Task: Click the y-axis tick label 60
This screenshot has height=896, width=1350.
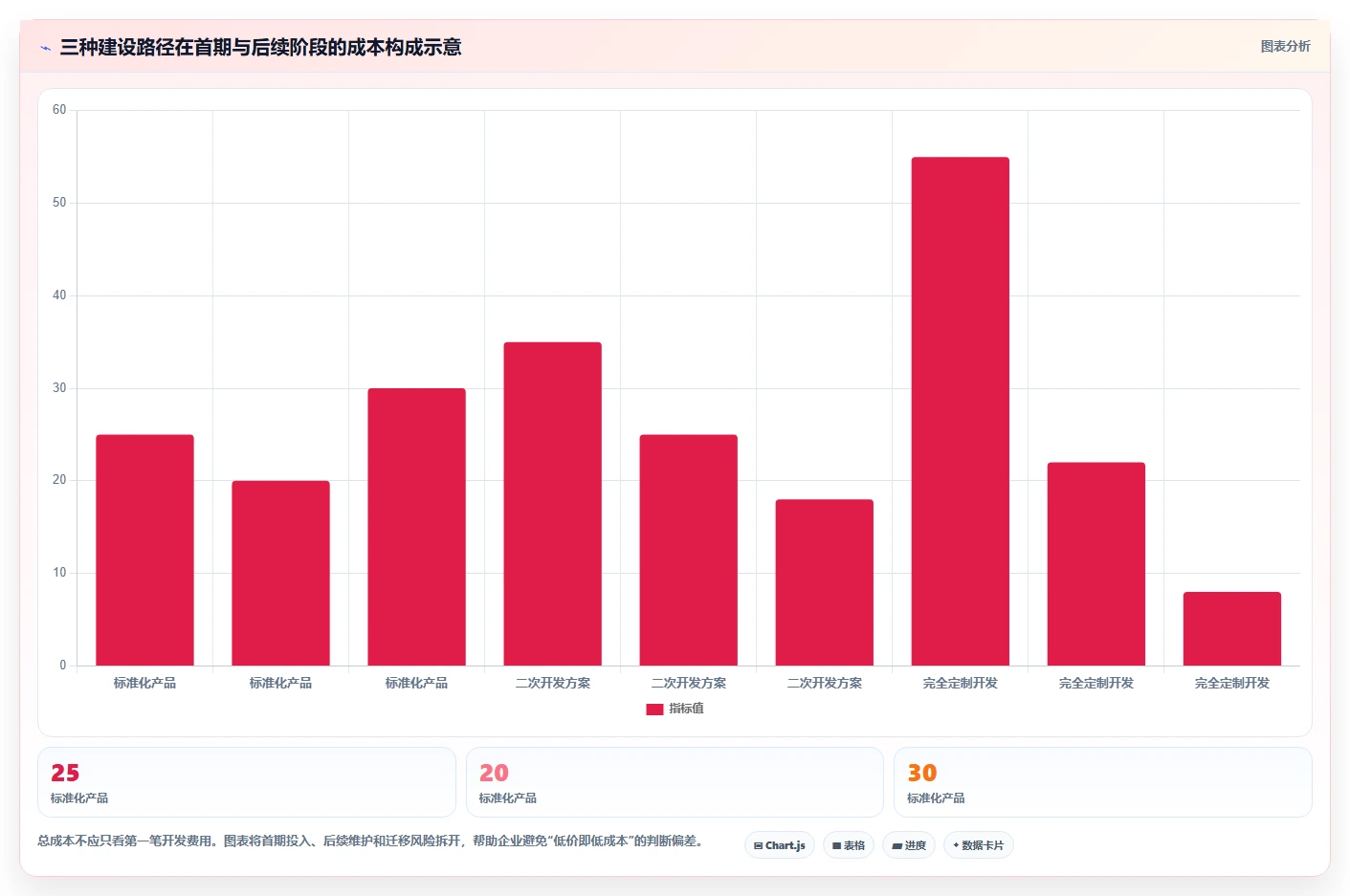Action: click(x=59, y=110)
